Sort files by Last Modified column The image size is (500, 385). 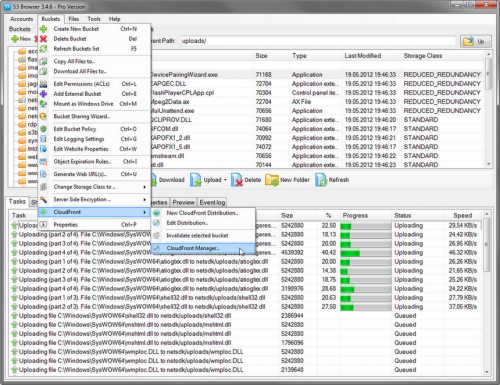[371, 56]
